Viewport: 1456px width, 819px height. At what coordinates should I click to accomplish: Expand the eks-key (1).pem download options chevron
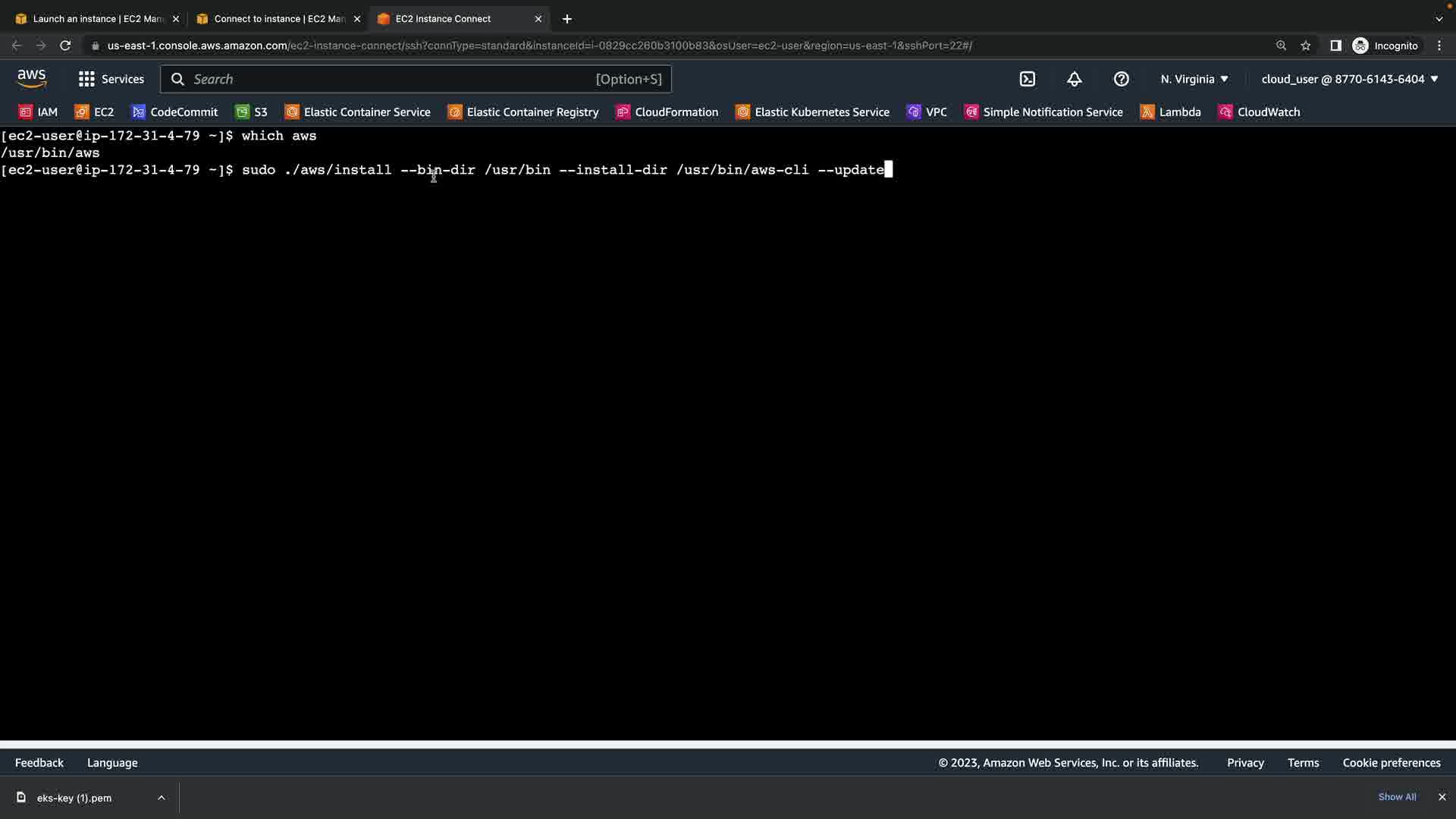(162, 798)
